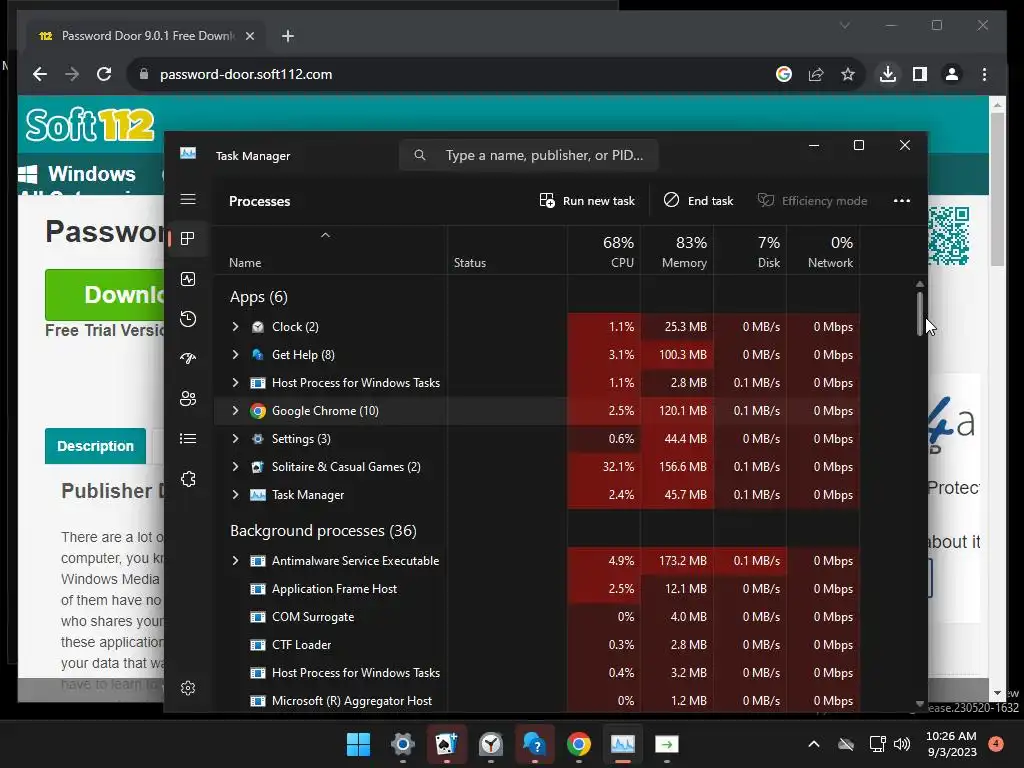Click the Soft112 logo link
Image resolution: width=1024 pixels, height=768 pixels.
point(90,125)
